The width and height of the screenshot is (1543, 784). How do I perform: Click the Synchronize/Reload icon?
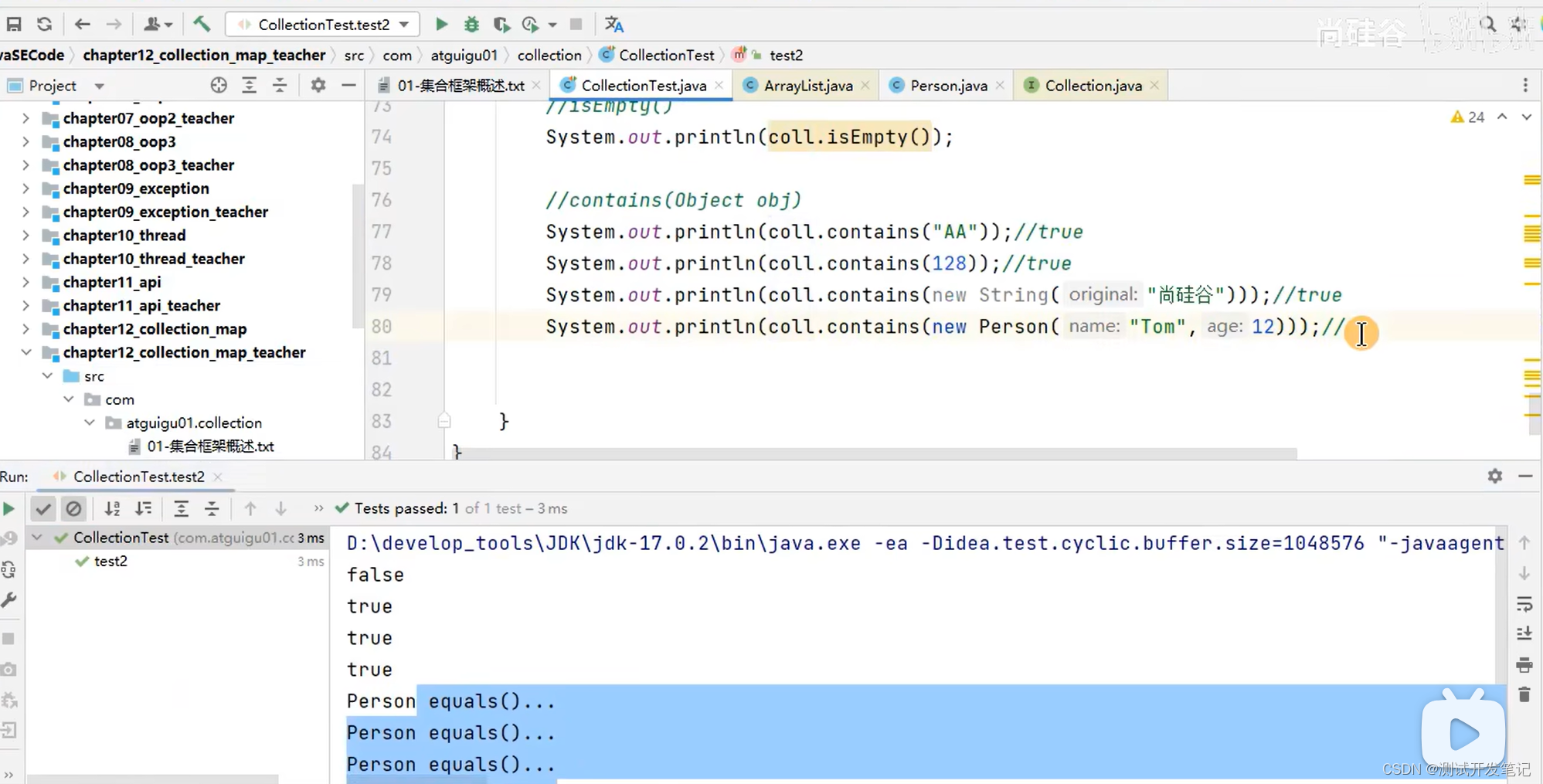(45, 24)
